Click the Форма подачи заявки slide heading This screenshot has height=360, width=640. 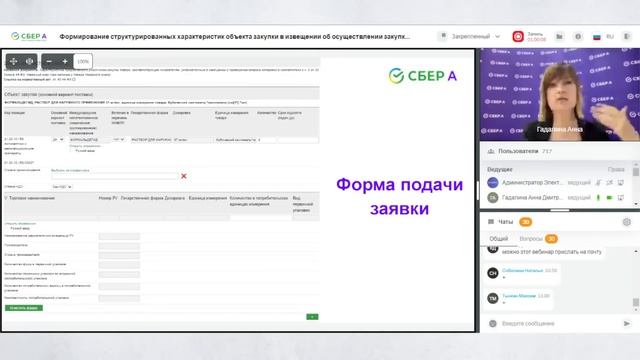click(400, 196)
